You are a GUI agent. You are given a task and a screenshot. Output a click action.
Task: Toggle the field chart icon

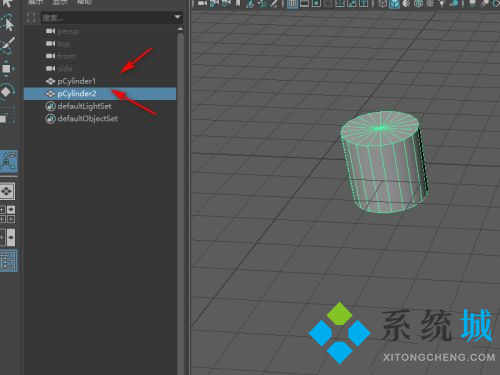point(340,4)
